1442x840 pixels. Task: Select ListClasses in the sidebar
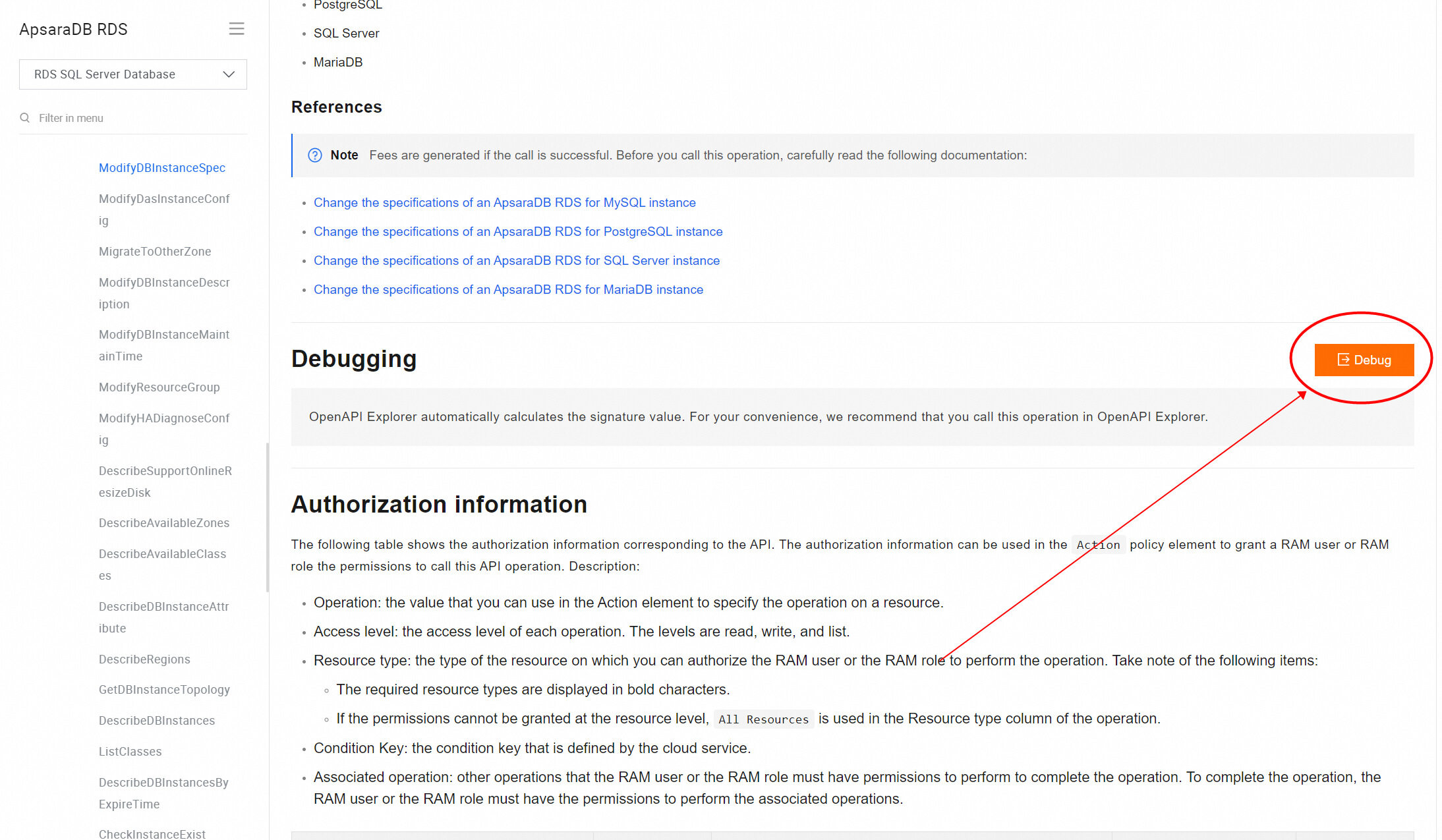coord(130,752)
